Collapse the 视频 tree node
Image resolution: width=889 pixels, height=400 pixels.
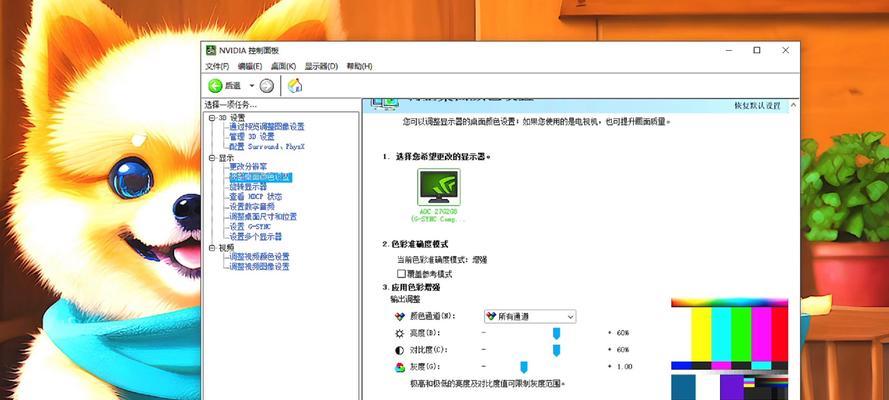coord(212,248)
